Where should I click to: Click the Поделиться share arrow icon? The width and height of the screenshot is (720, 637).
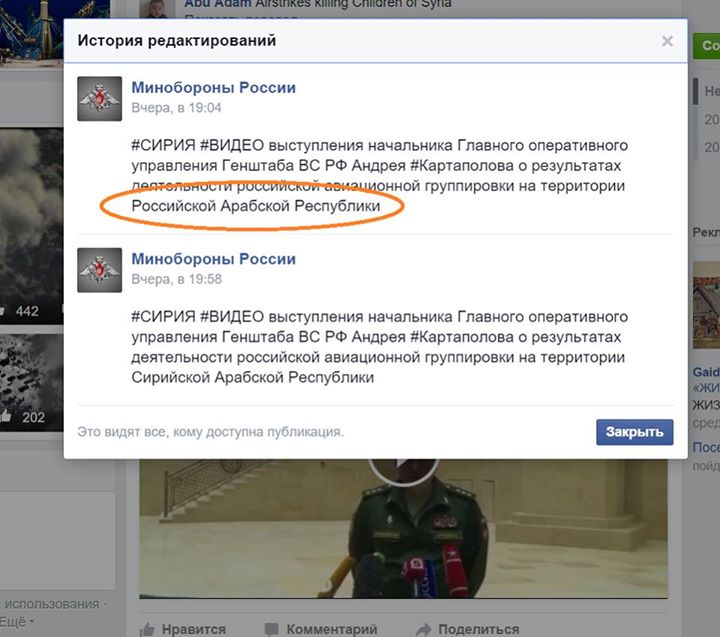(x=423, y=629)
